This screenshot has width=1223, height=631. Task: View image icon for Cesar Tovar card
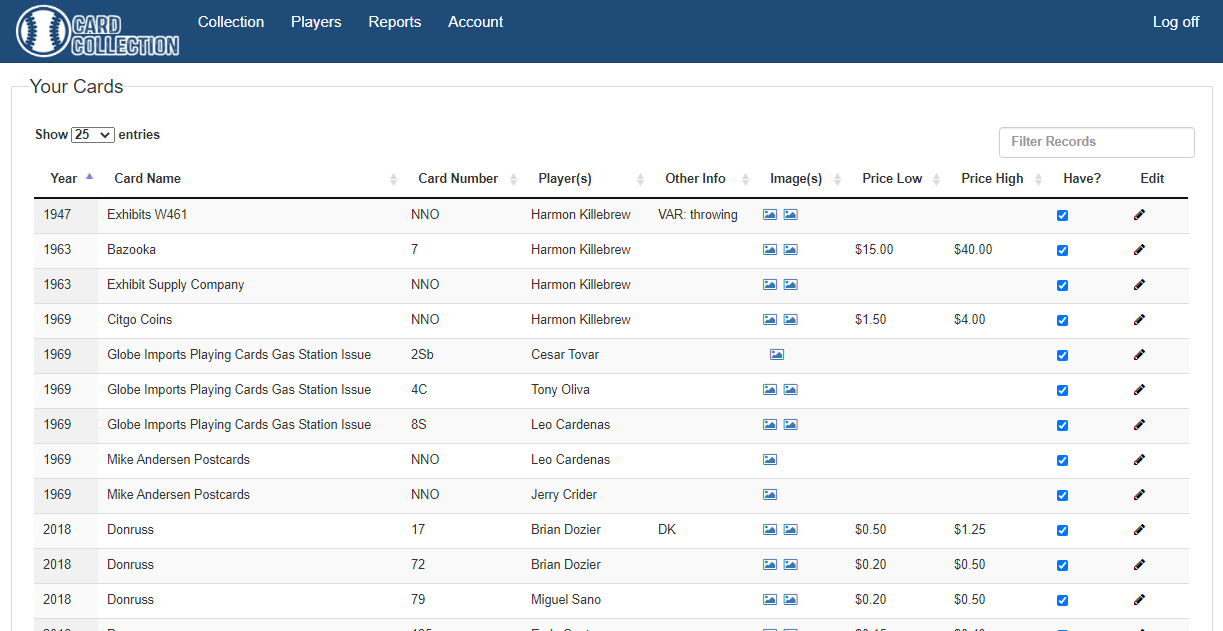tap(777, 355)
